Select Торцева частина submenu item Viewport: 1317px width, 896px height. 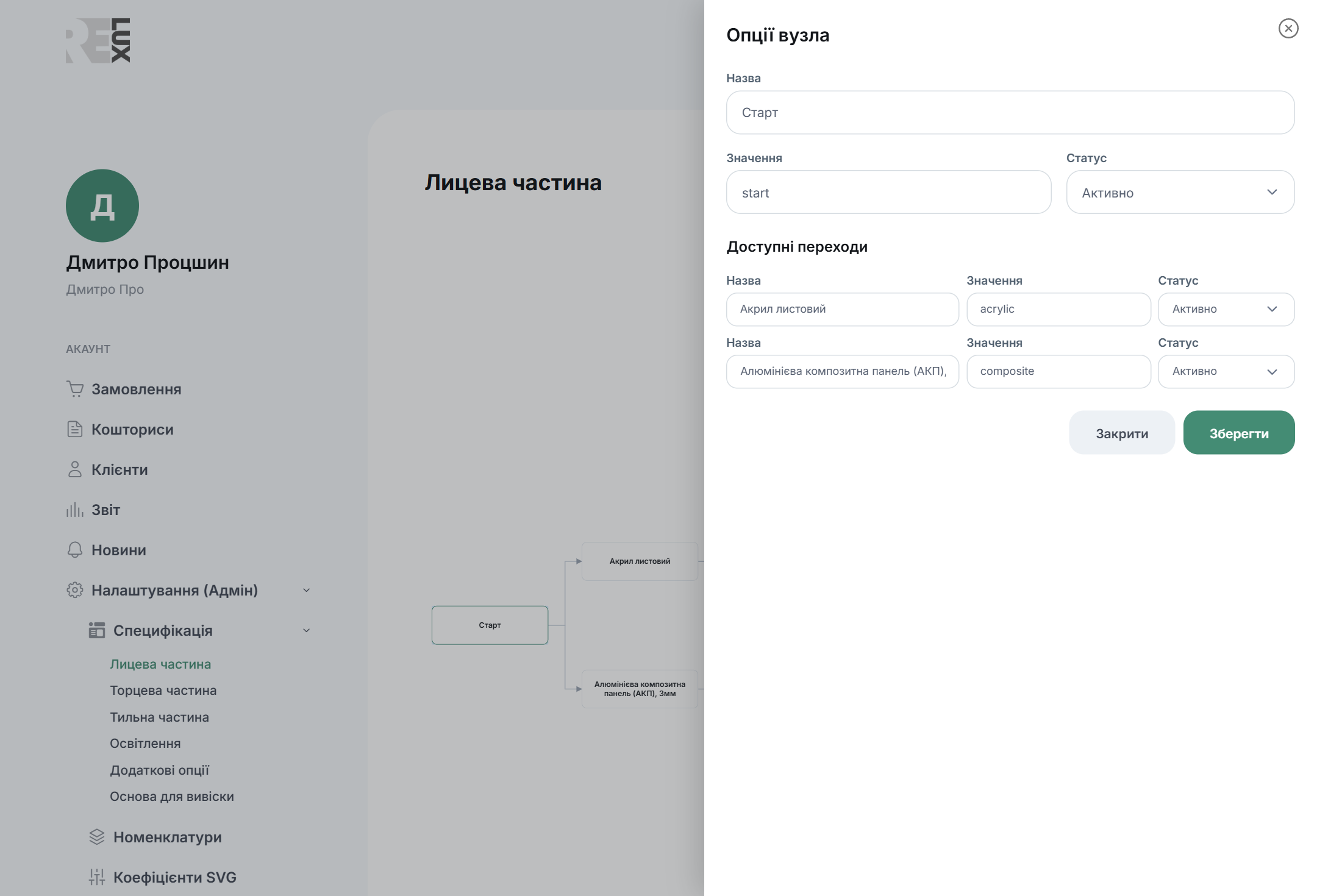point(163,690)
